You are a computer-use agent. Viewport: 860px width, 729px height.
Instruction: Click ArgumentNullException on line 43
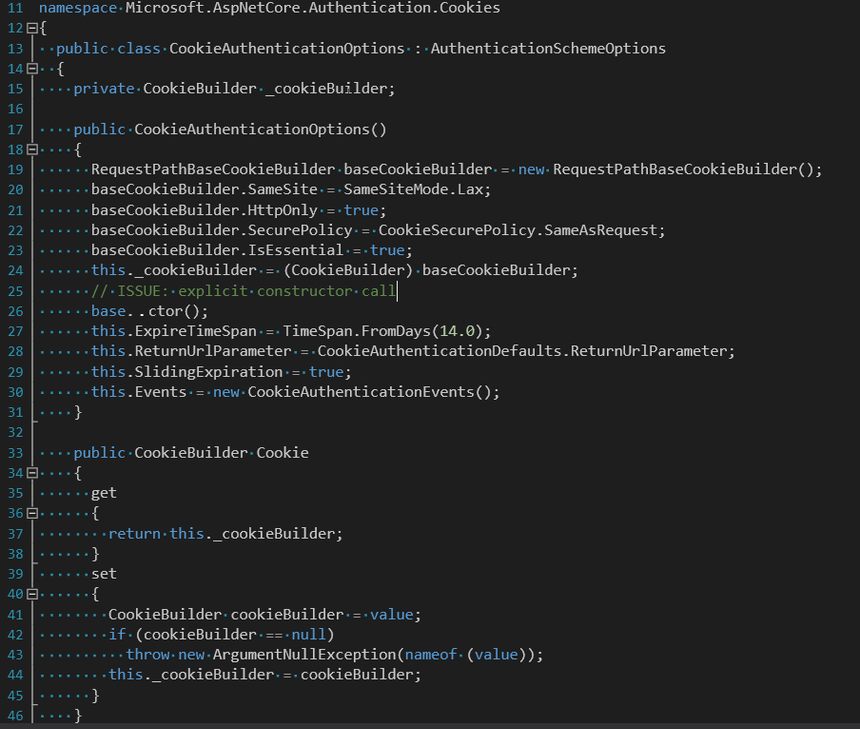pyautogui.click(x=304, y=654)
